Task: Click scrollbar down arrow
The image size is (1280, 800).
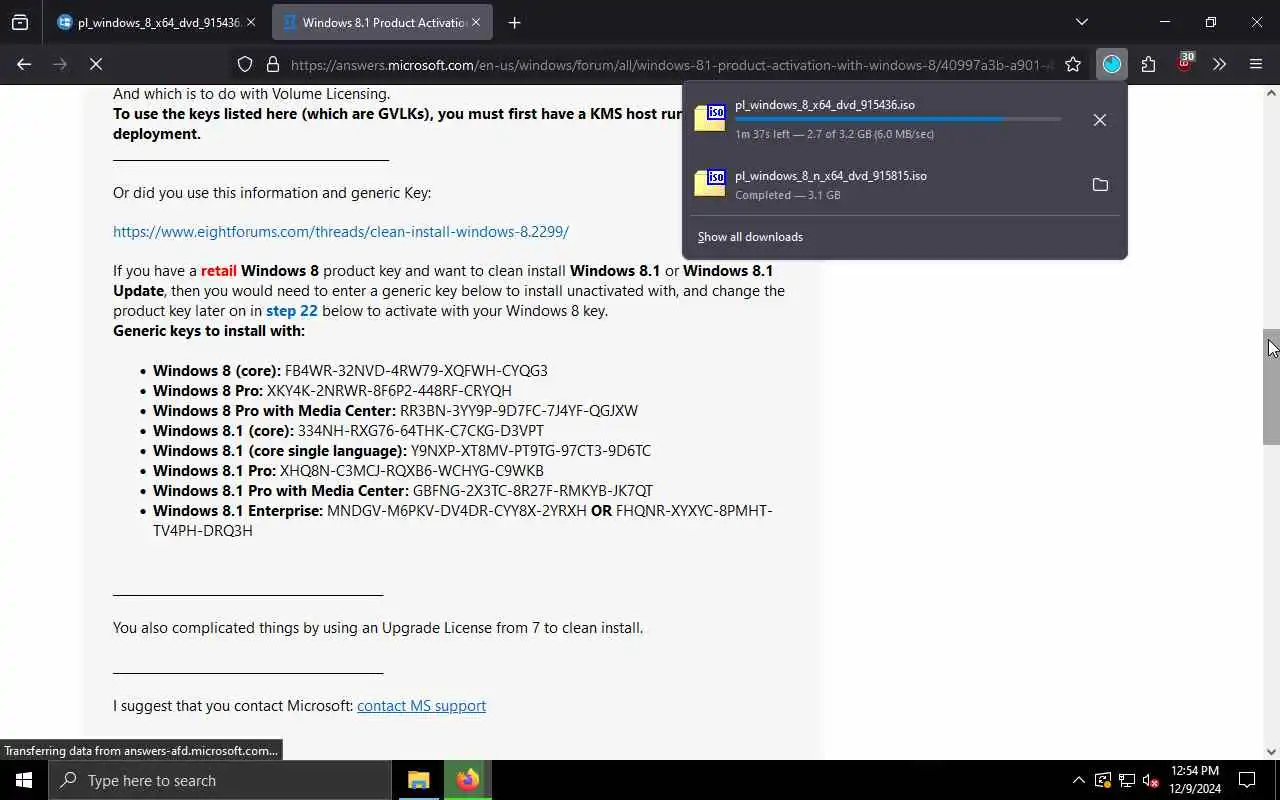Action: [x=1271, y=751]
